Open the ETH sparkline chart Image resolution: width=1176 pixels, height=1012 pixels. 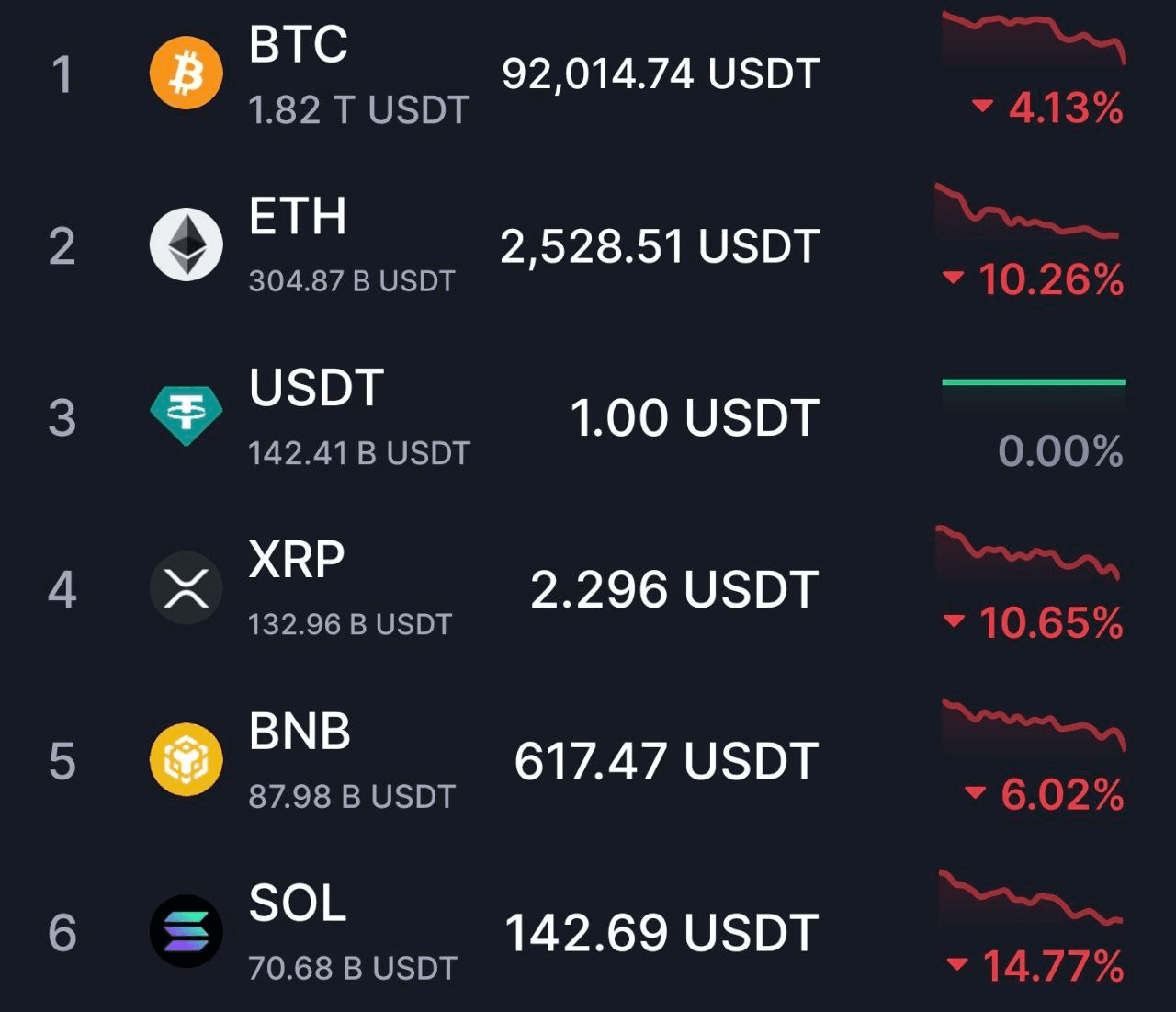click(x=1027, y=211)
